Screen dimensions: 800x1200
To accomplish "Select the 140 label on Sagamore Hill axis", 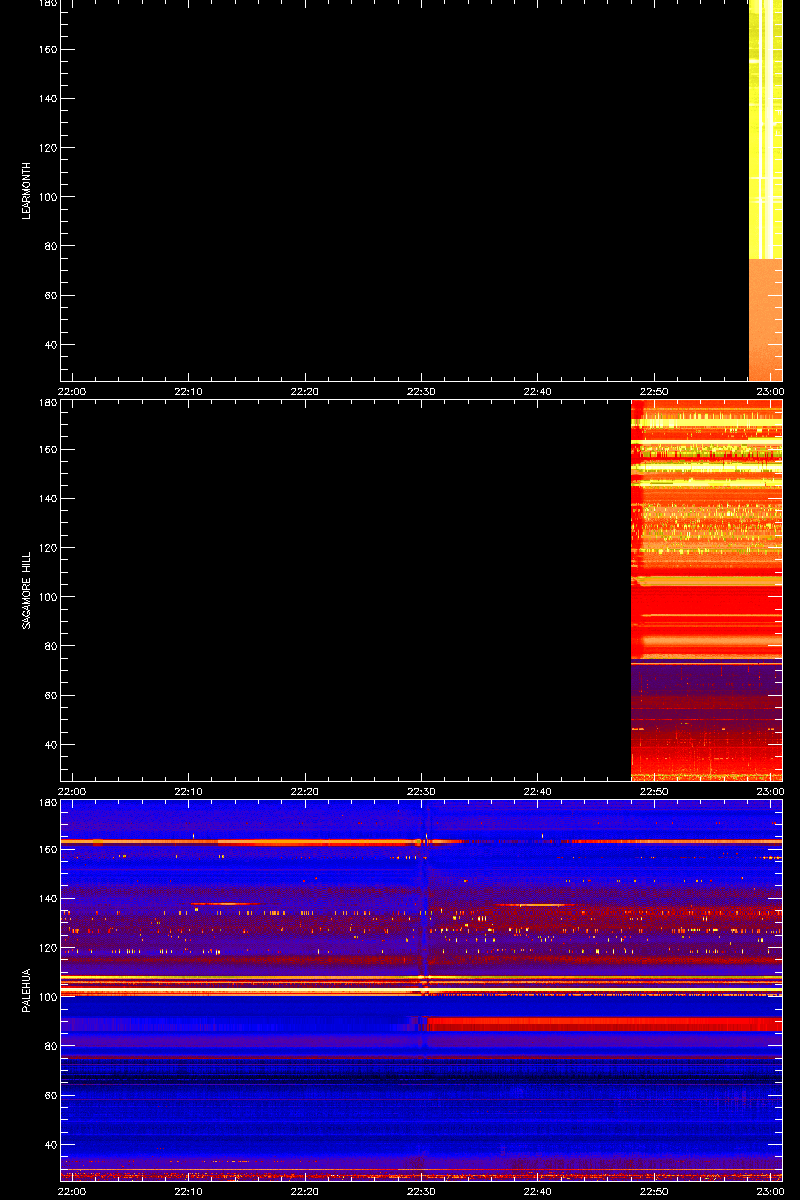I will pos(47,498).
